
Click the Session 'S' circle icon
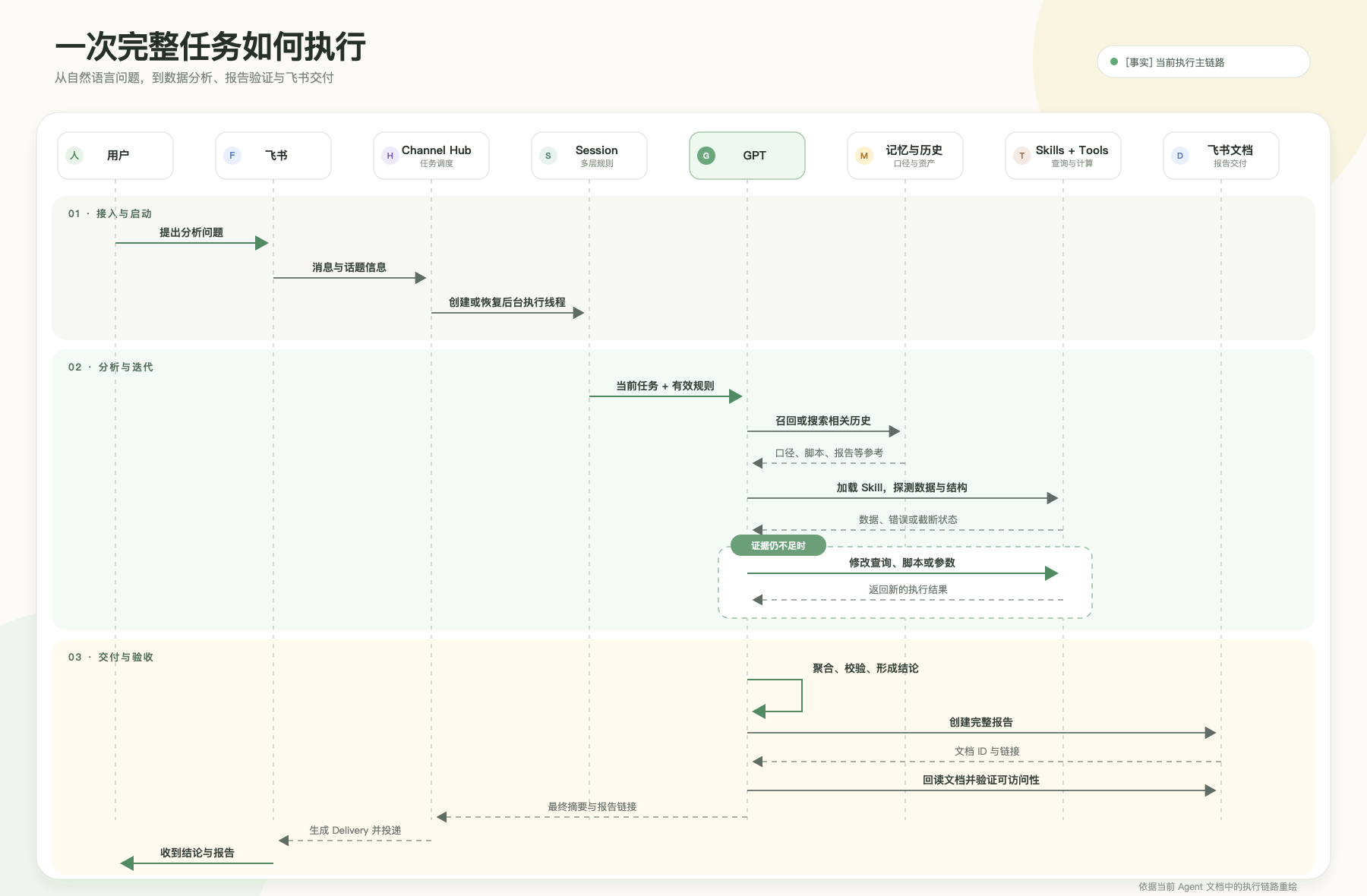coord(548,156)
